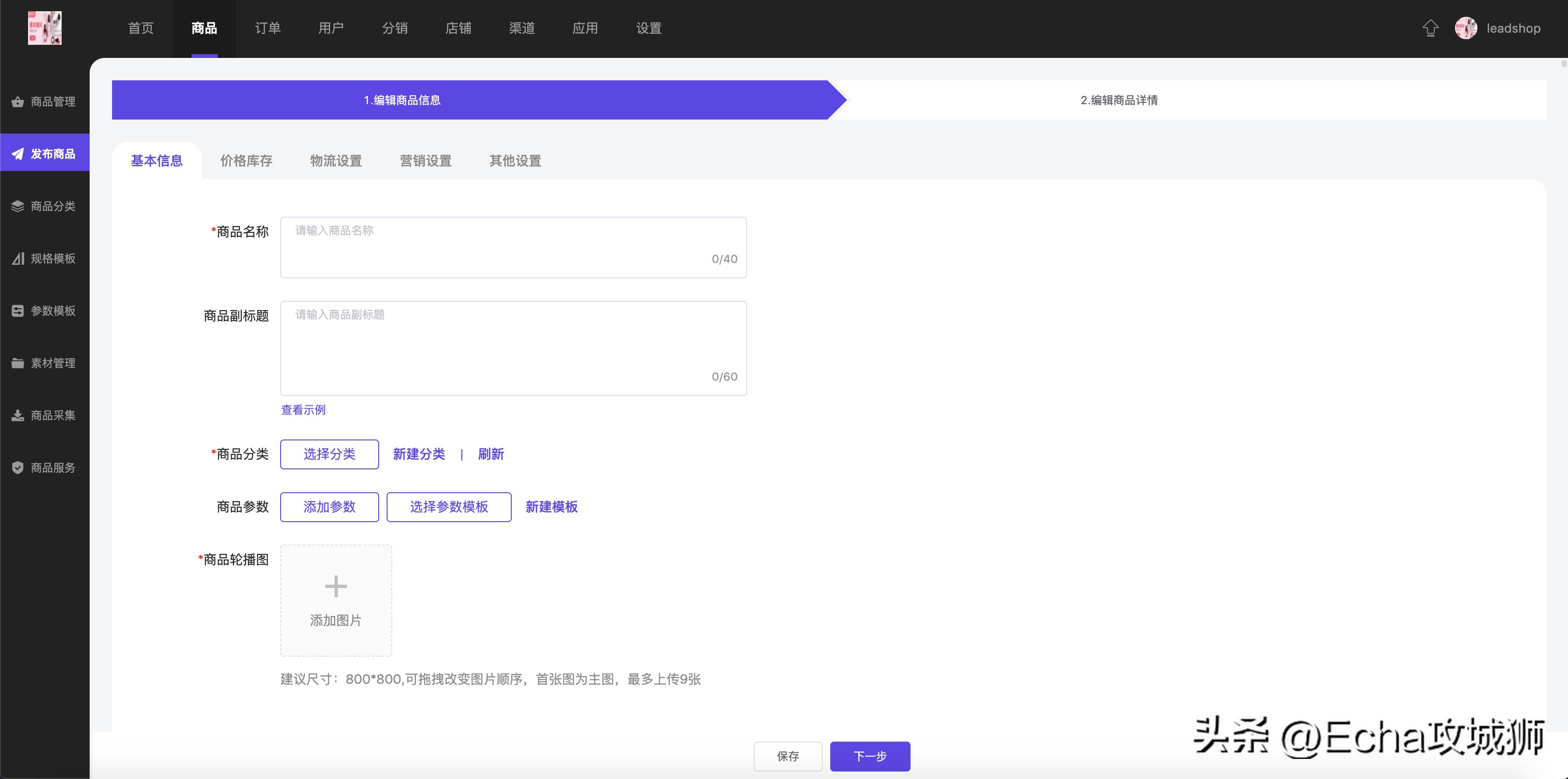Open the 订单 menu in top navigation
This screenshot has height=779, width=1568.
[x=267, y=28]
